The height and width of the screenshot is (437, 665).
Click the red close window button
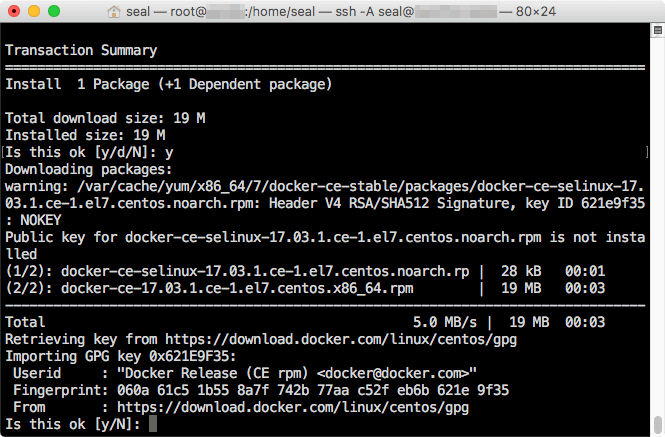tap(14, 12)
